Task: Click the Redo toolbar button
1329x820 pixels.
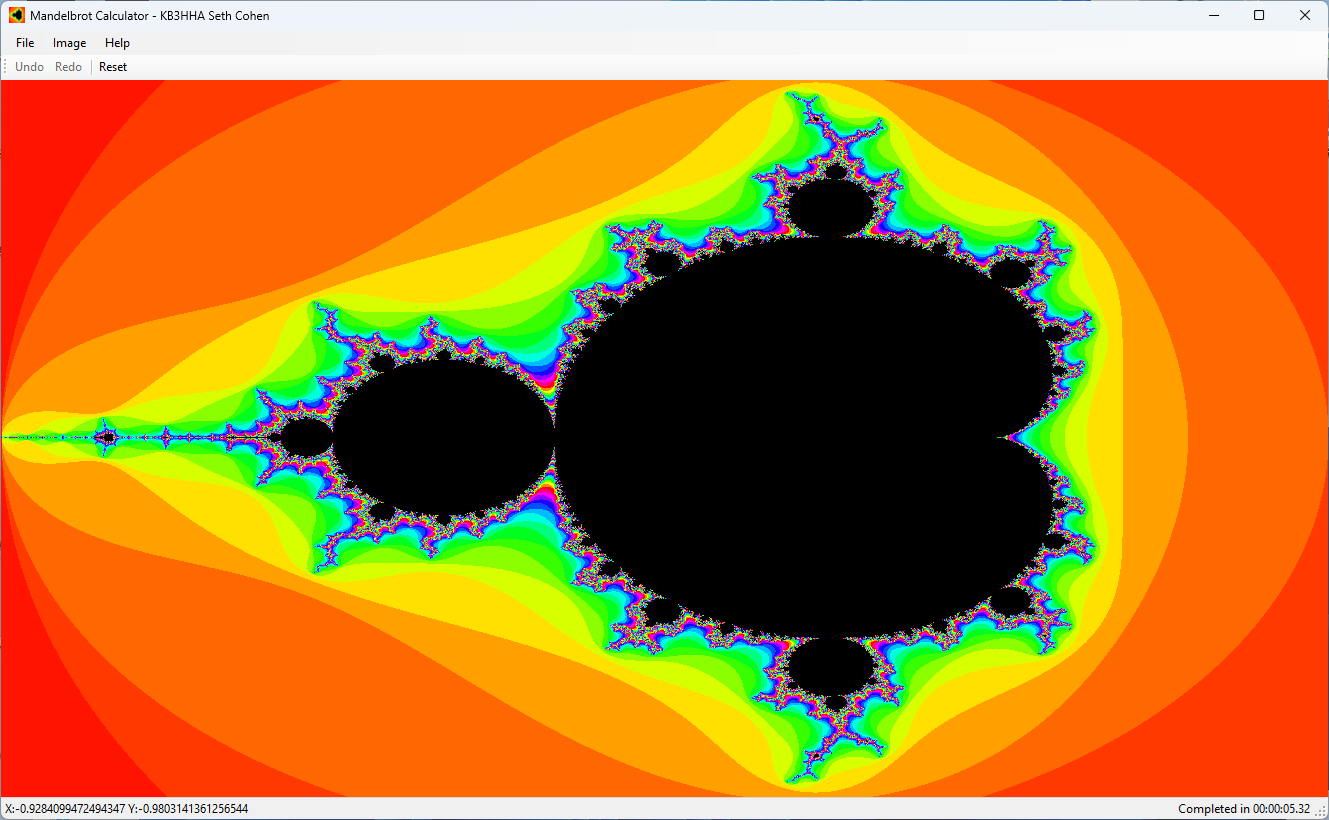Action: click(68, 67)
